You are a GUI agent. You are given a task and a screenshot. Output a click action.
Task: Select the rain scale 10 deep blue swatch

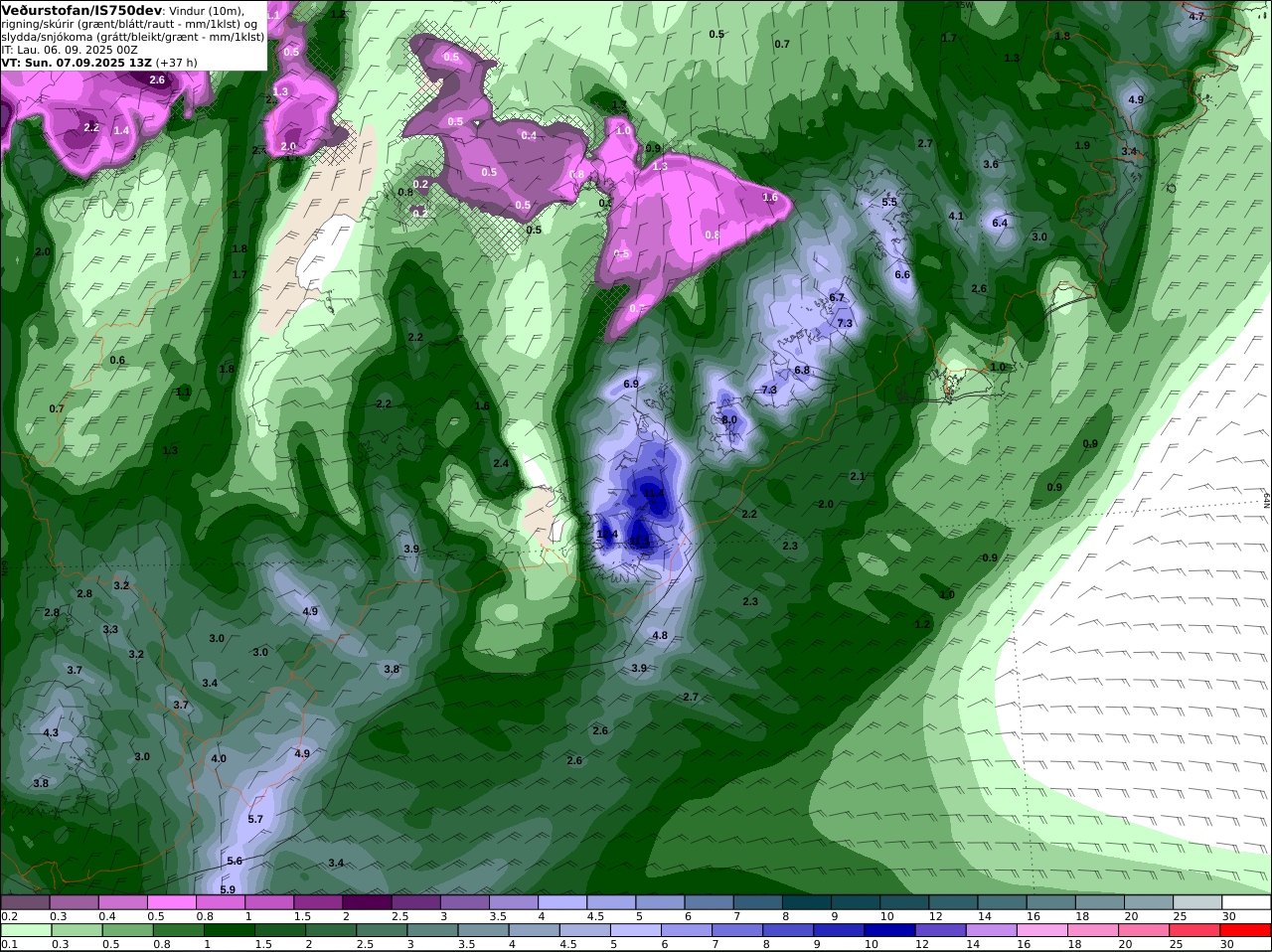pos(889,931)
